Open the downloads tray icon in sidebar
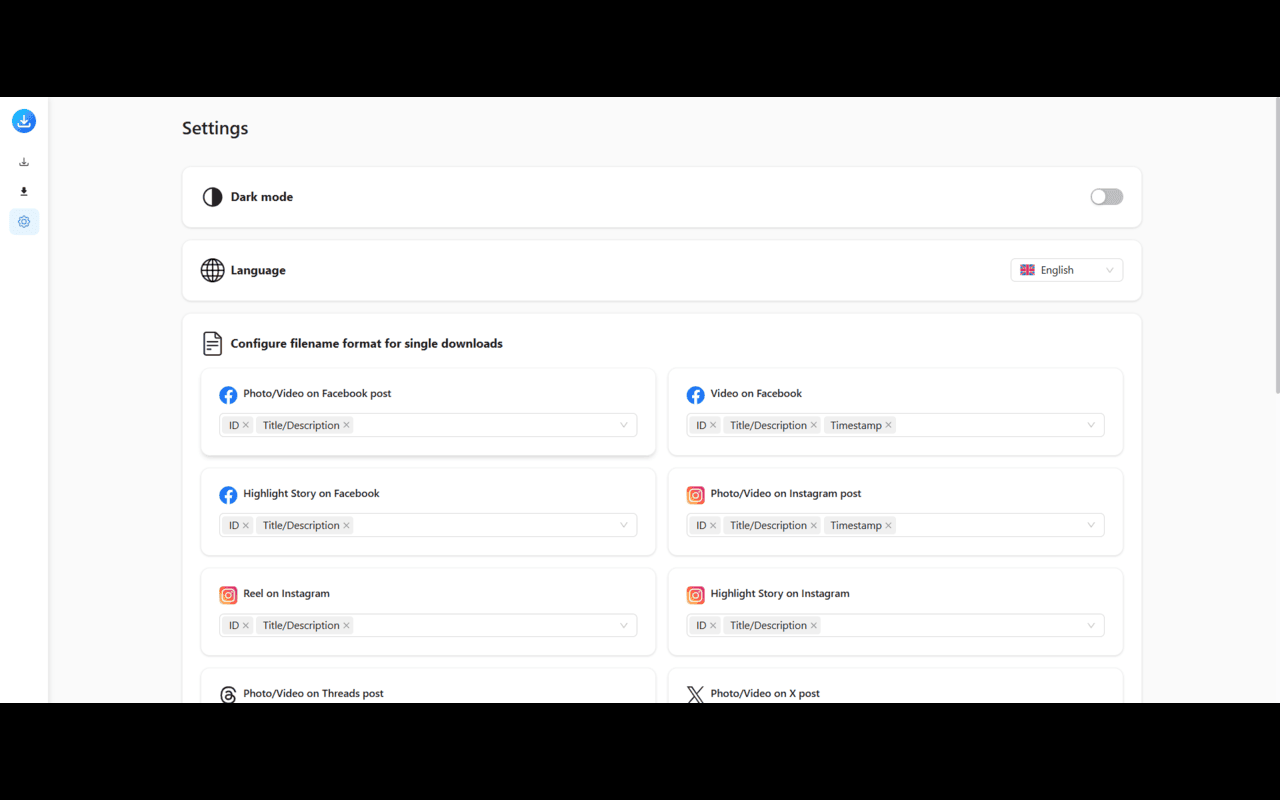This screenshot has height=800, width=1280. tap(24, 162)
